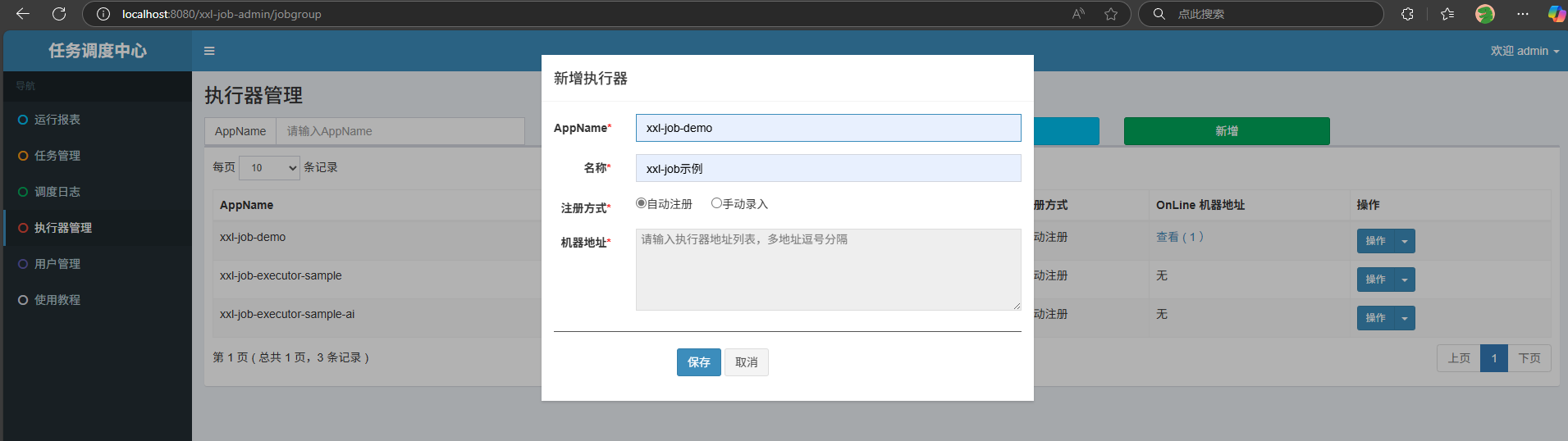Viewport: 1568px width, 441px height.
Task: Open 执行器管理 in the sidebar
Action: click(x=98, y=228)
